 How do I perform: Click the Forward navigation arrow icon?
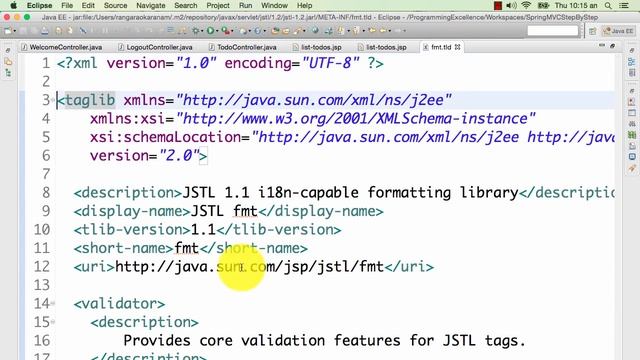(x=398, y=31)
